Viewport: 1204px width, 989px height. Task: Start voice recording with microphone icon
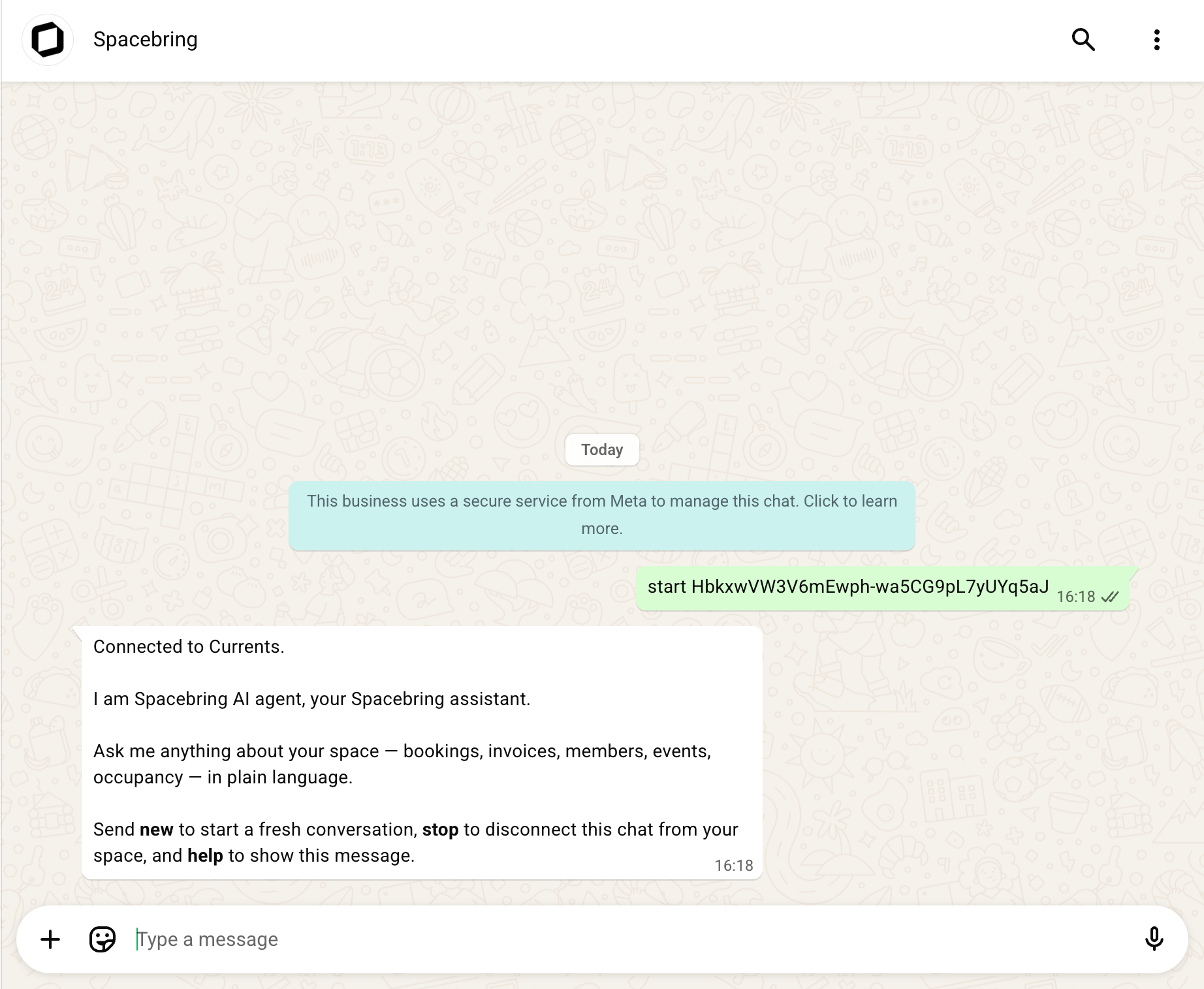(1154, 939)
